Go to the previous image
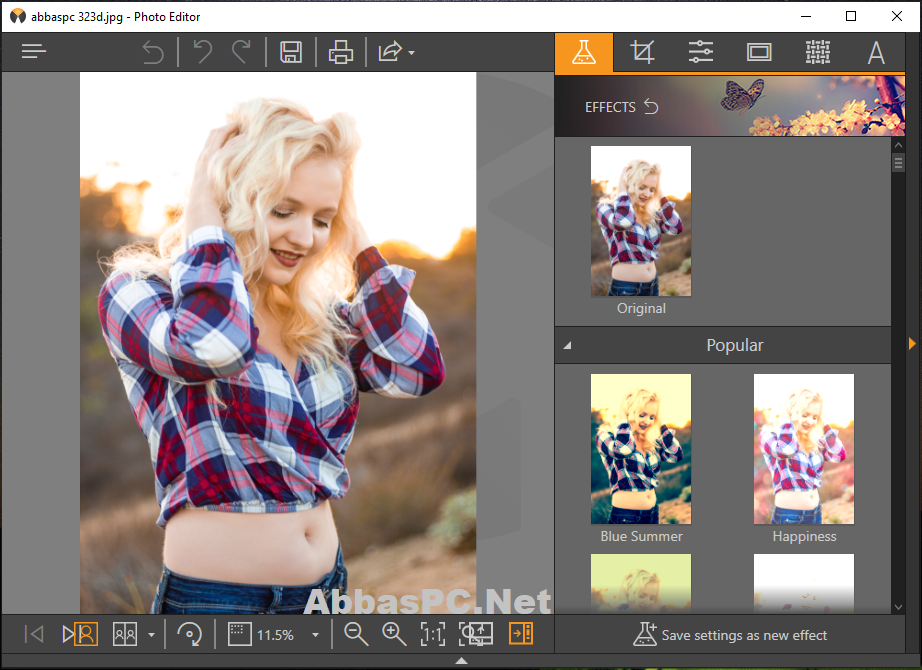Image resolution: width=922 pixels, height=670 pixels. pos(34,634)
